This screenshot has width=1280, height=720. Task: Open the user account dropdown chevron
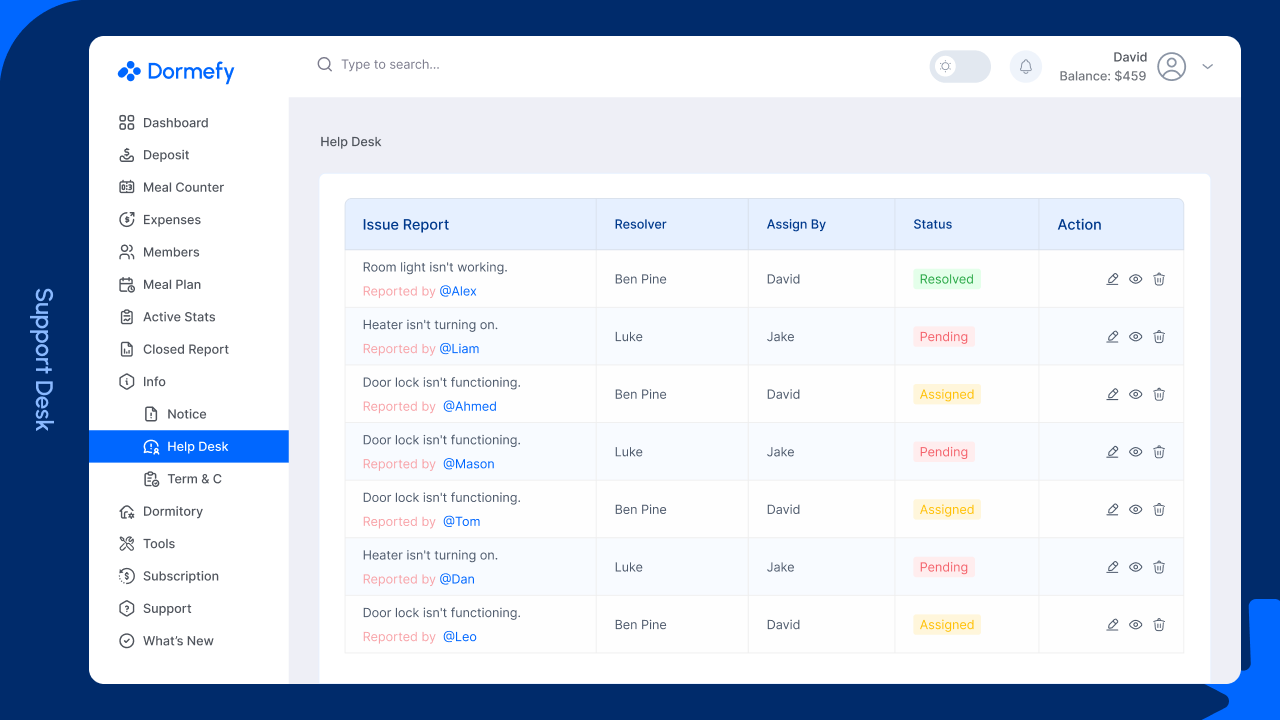[1207, 67]
